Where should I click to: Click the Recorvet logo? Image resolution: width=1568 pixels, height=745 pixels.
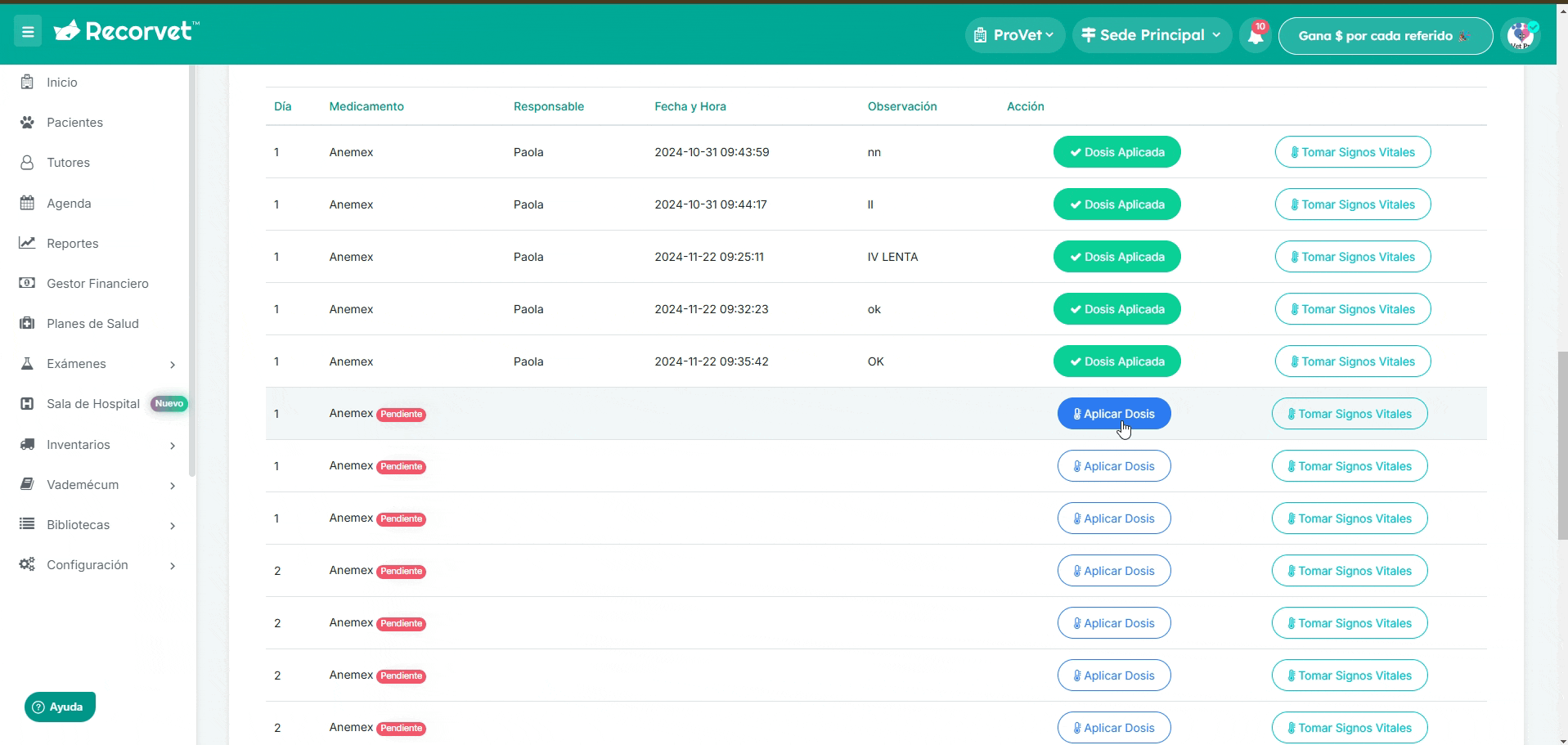126,31
